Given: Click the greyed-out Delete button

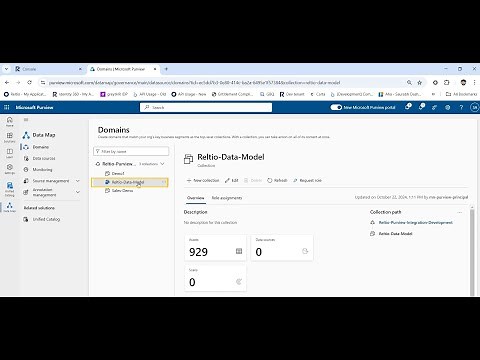Looking at the screenshot, I should (x=253, y=180).
